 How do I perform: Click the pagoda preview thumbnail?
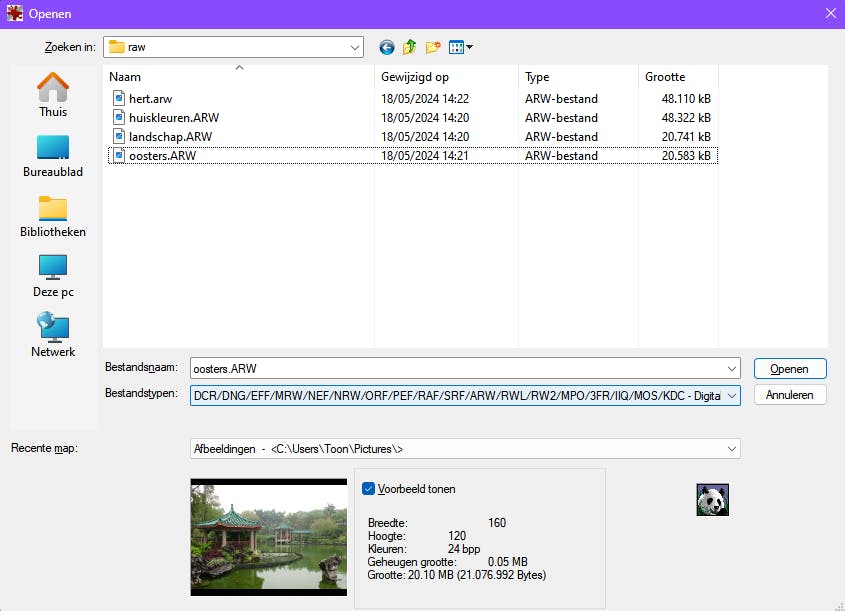tap(268, 537)
